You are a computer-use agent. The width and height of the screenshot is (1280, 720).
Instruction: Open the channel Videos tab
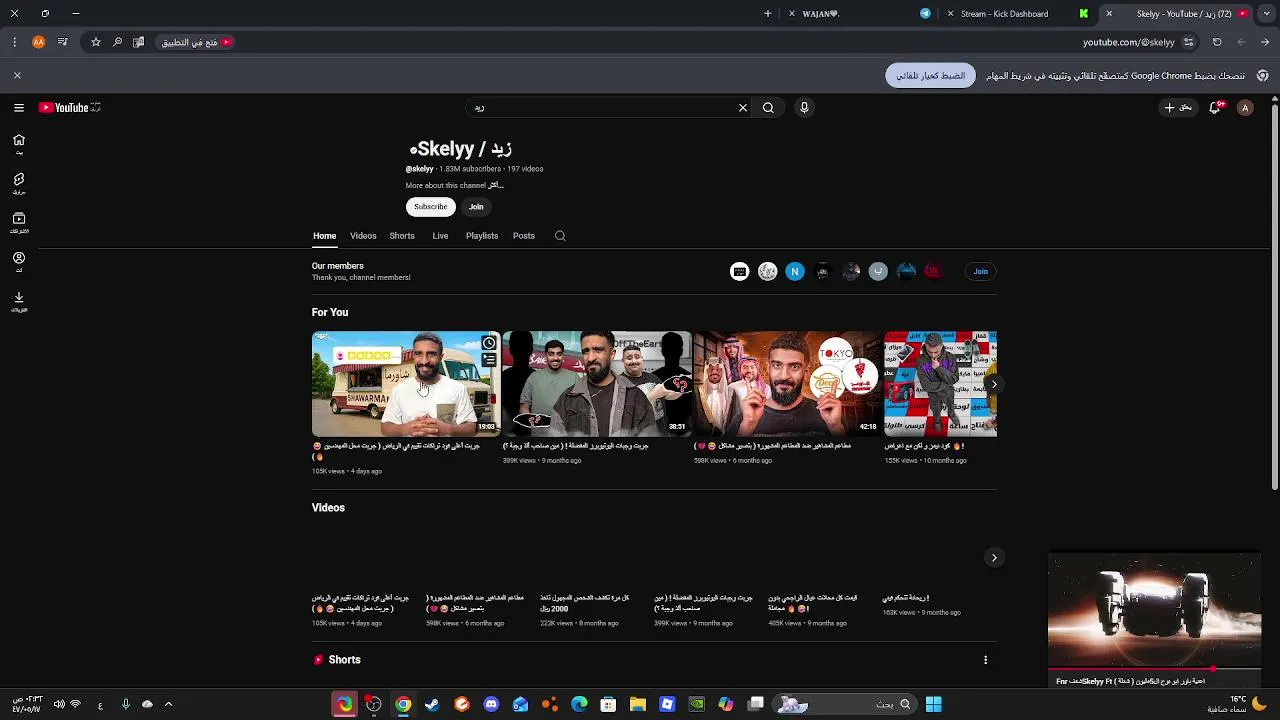click(363, 236)
